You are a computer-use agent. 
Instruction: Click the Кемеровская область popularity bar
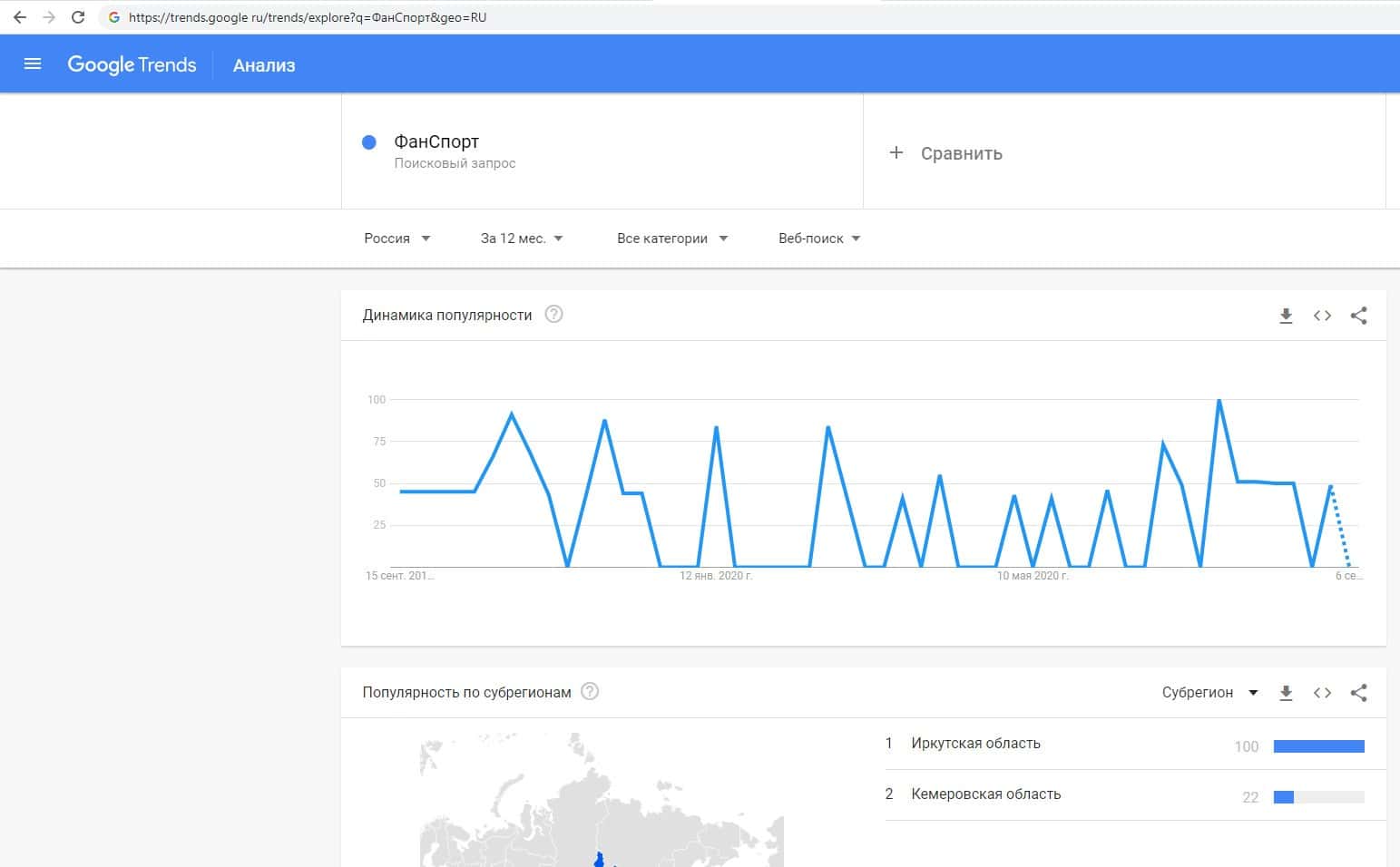click(1319, 797)
